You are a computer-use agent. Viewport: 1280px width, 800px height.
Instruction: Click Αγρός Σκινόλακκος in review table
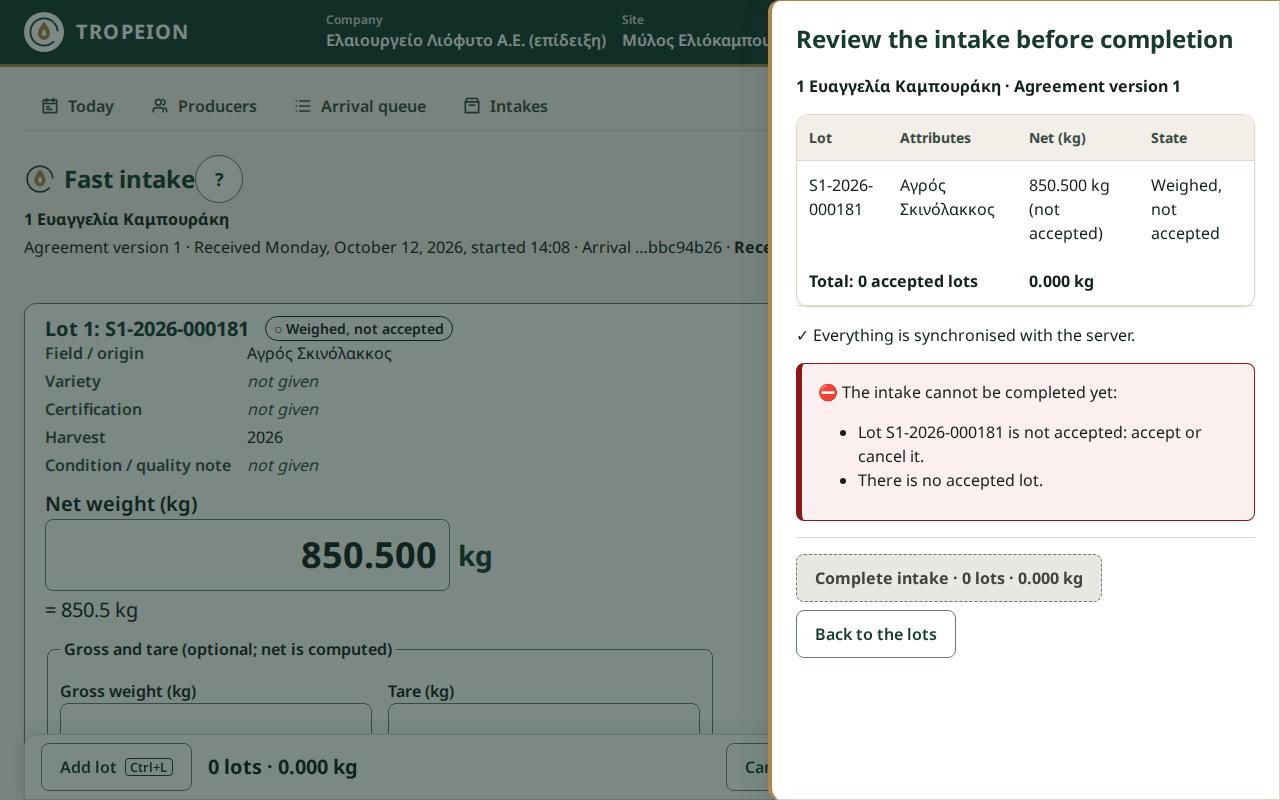[947, 197]
